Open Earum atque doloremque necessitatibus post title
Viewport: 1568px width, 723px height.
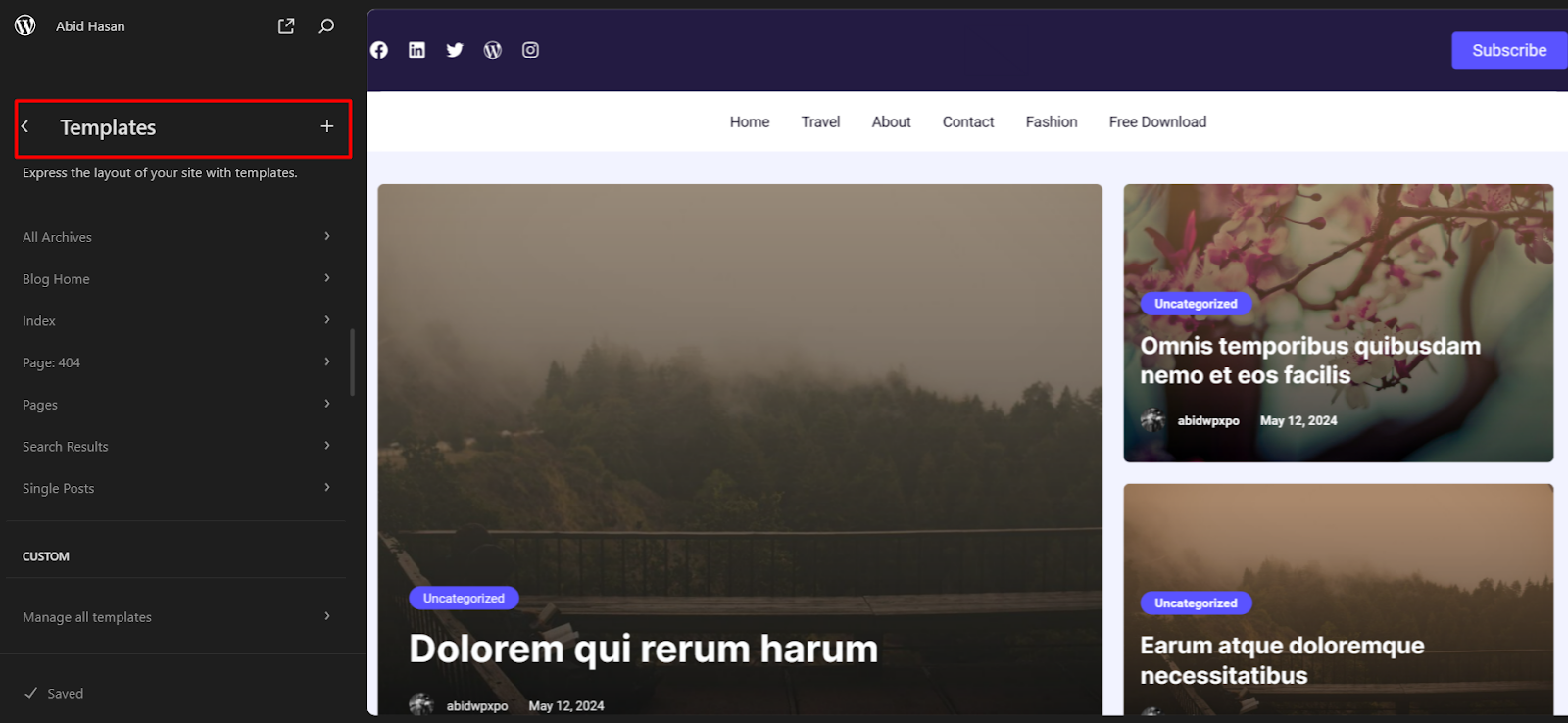point(1282,660)
